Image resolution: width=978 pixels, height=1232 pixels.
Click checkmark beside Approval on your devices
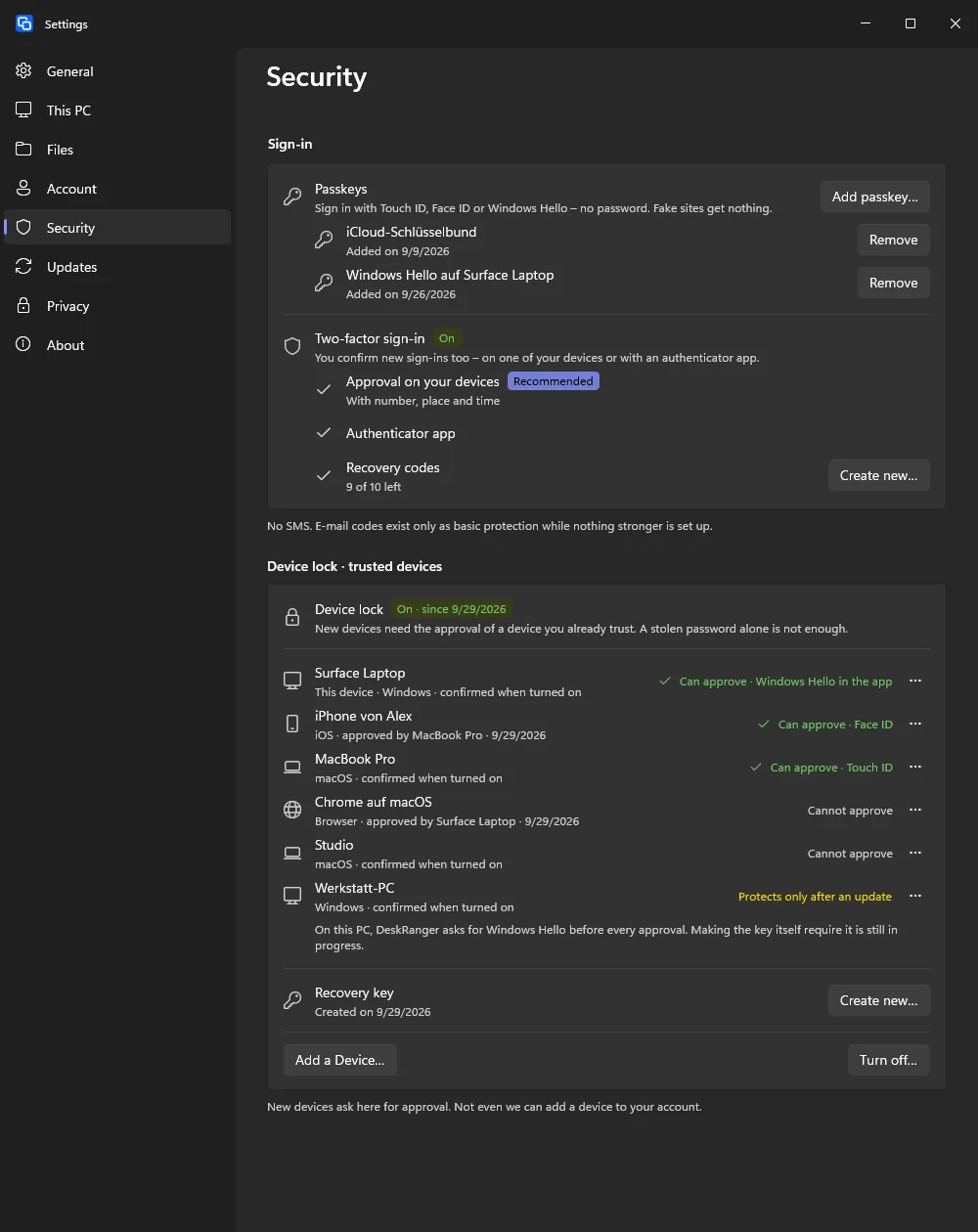click(x=324, y=389)
